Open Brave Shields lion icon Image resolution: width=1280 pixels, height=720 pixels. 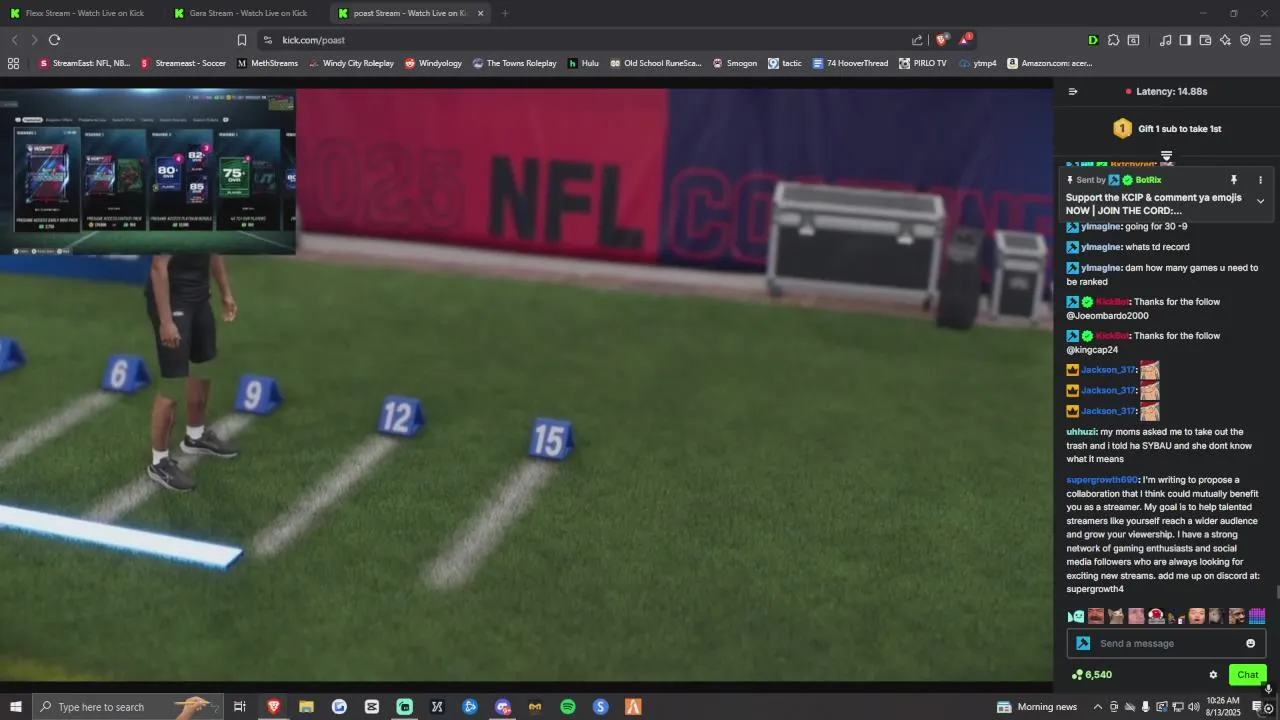click(x=941, y=40)
